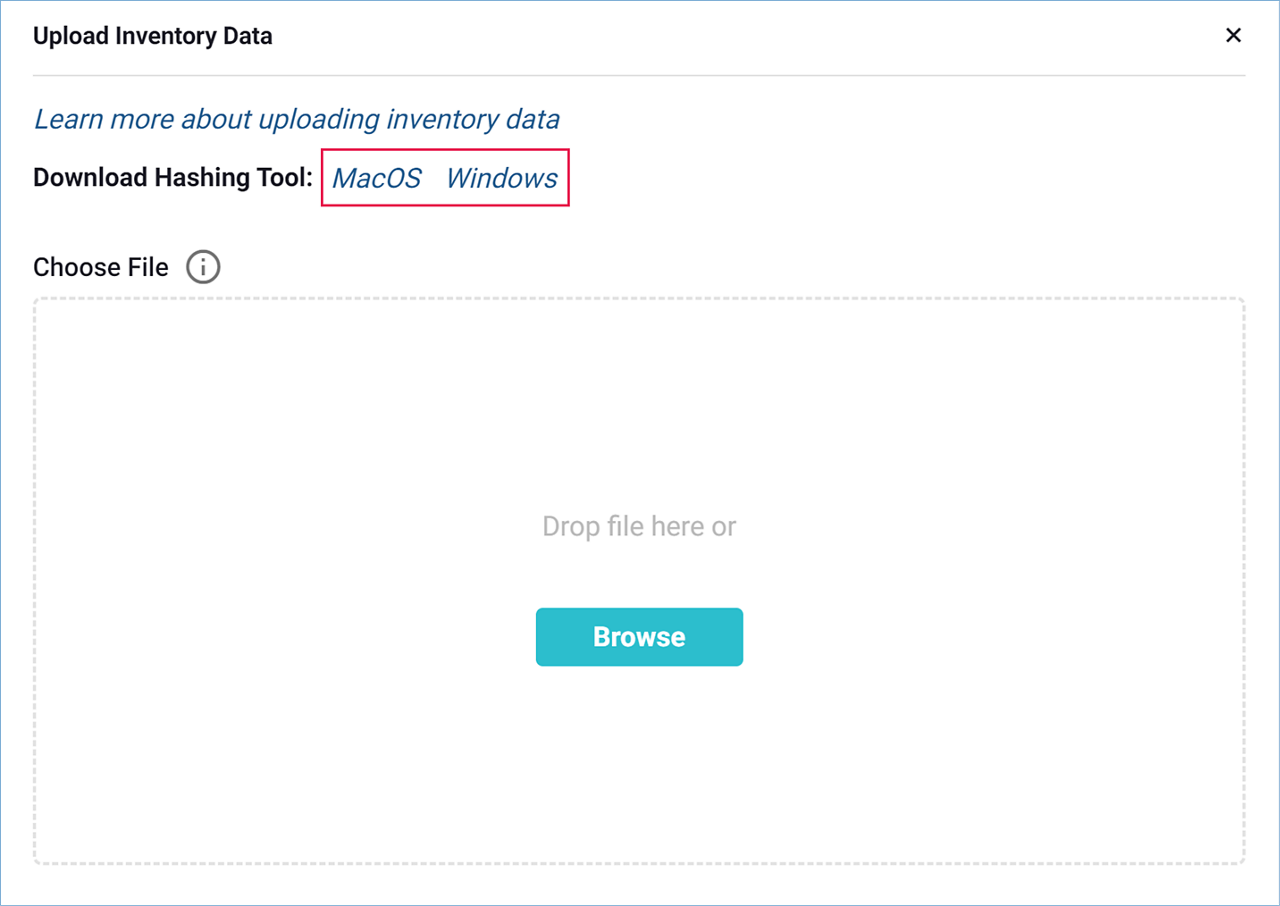This screenshot has height=906, width=1280.
Task: Open the Learn more about uploading link
Action: [x=297, y=119]
